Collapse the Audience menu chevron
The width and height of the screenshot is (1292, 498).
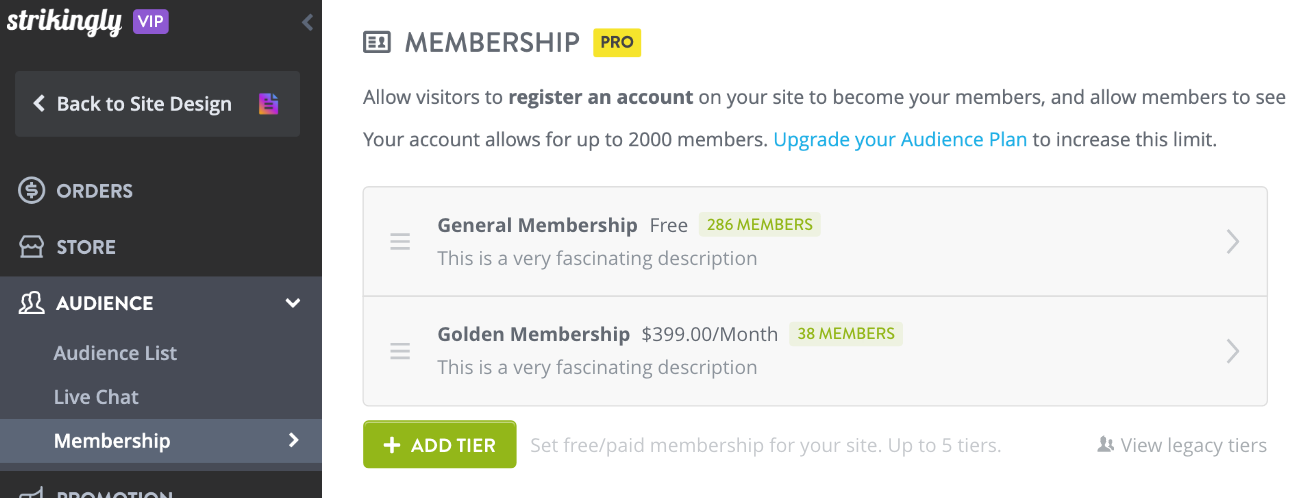click(x=293, y=303)
